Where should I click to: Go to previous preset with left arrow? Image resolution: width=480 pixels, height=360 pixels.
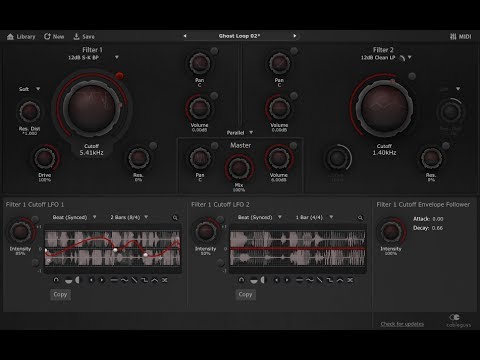pos(185,36)
